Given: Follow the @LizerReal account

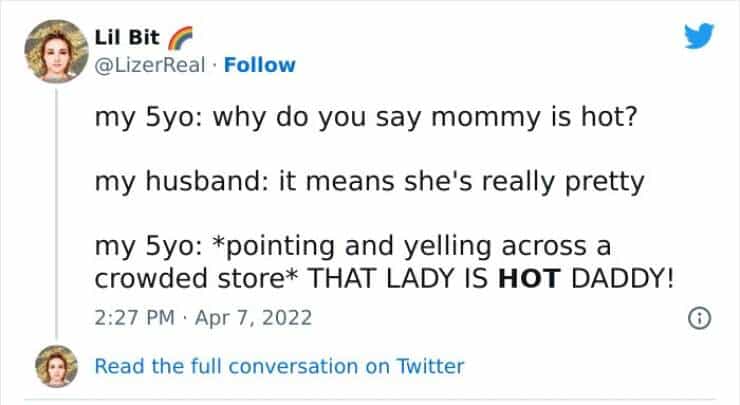Looking at the screenshot, I should (259, 65).
